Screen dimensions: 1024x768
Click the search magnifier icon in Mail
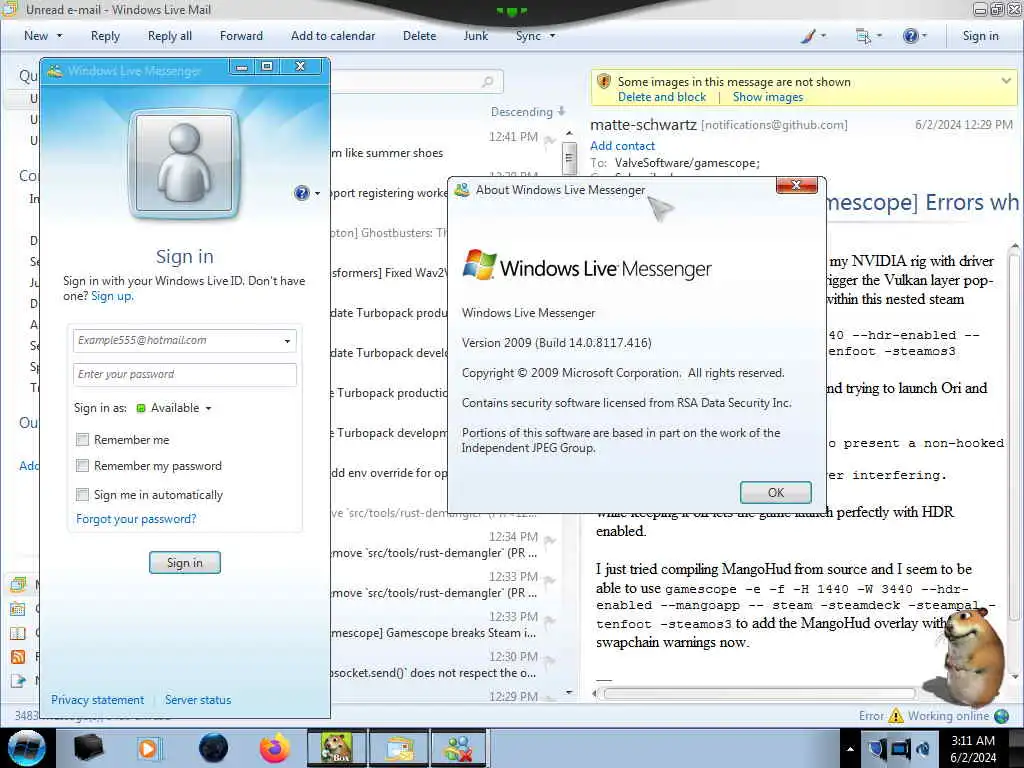[487, 82]
